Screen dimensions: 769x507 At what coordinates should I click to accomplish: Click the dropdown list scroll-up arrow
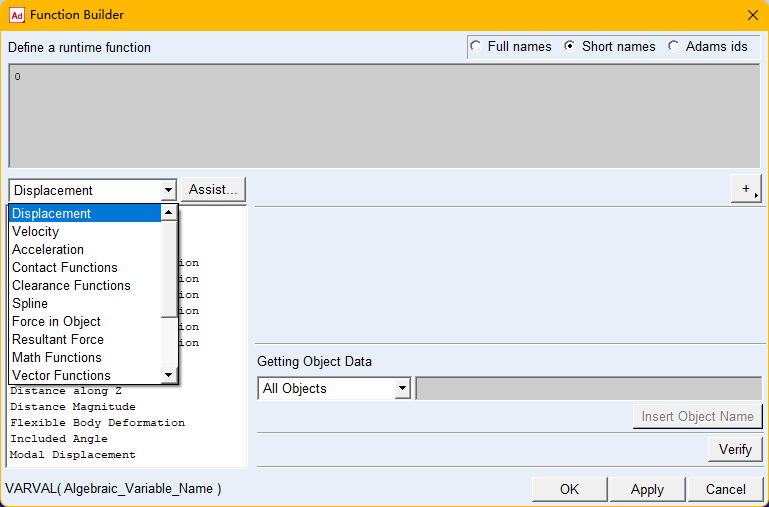click(x=169, y=212)
